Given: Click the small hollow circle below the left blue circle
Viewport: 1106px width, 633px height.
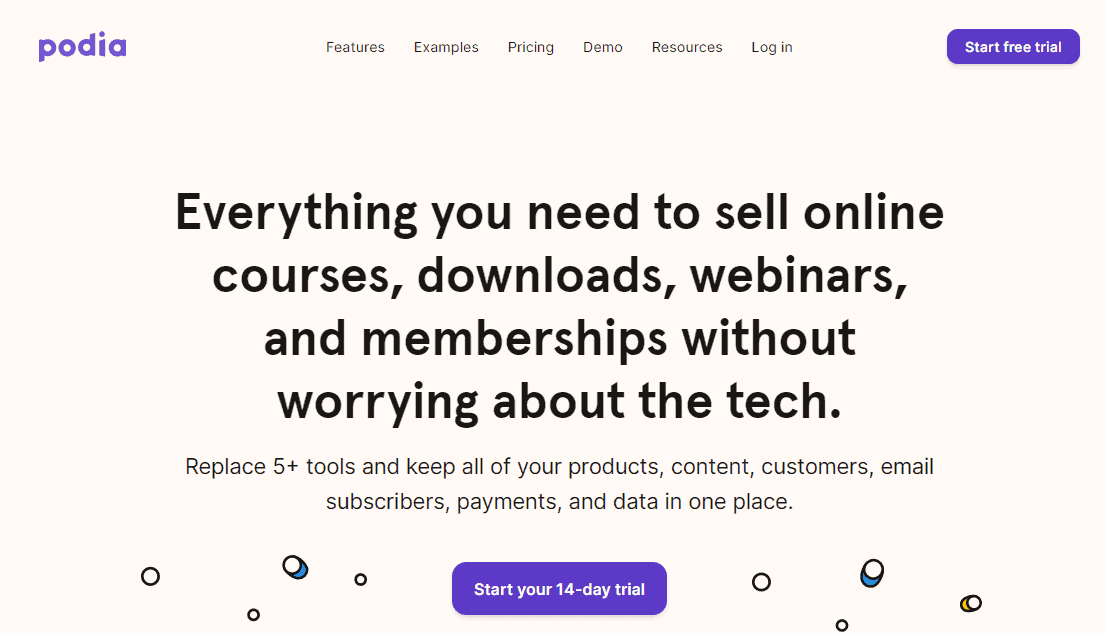Looking at the screenshot, I should [x=254, y=614].
